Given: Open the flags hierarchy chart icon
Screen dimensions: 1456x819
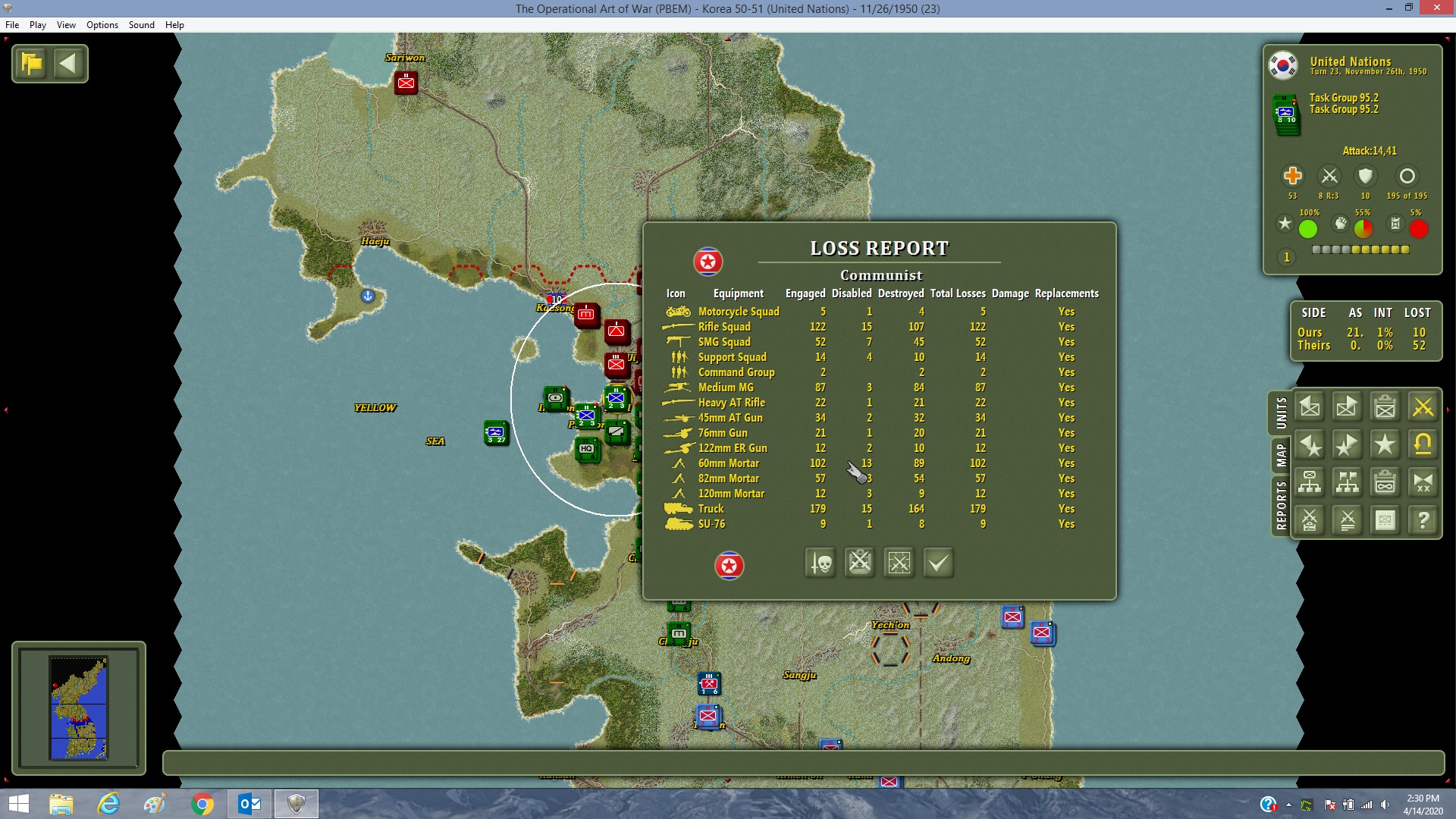Looking at the screenshot, I should (1348, 482).
